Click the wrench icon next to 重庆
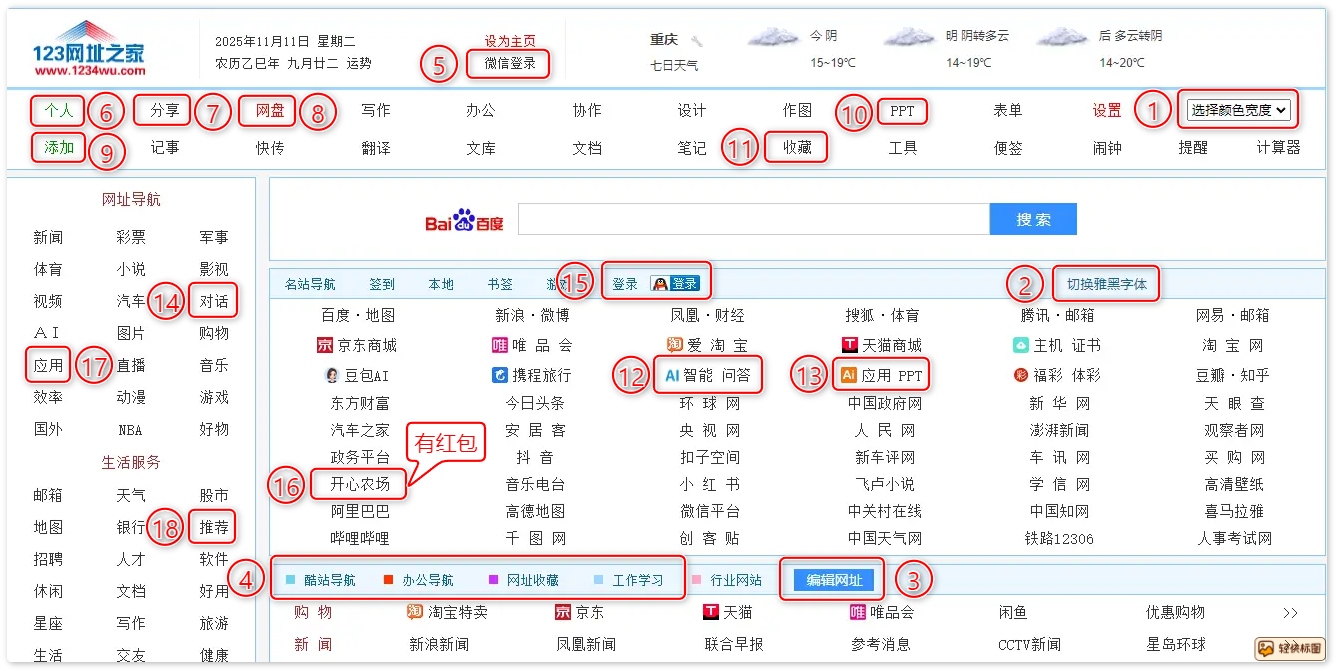Image resolution: width=1336 pixels, height=671 pixels. pyautogui.click(x=697, y=41)
